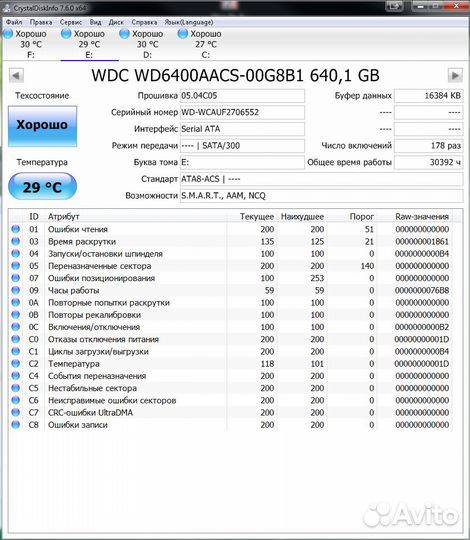The height and width of the screenshot is (540, 470).
Task: Open the Сервис menu
Action: [x=71, y=22]
